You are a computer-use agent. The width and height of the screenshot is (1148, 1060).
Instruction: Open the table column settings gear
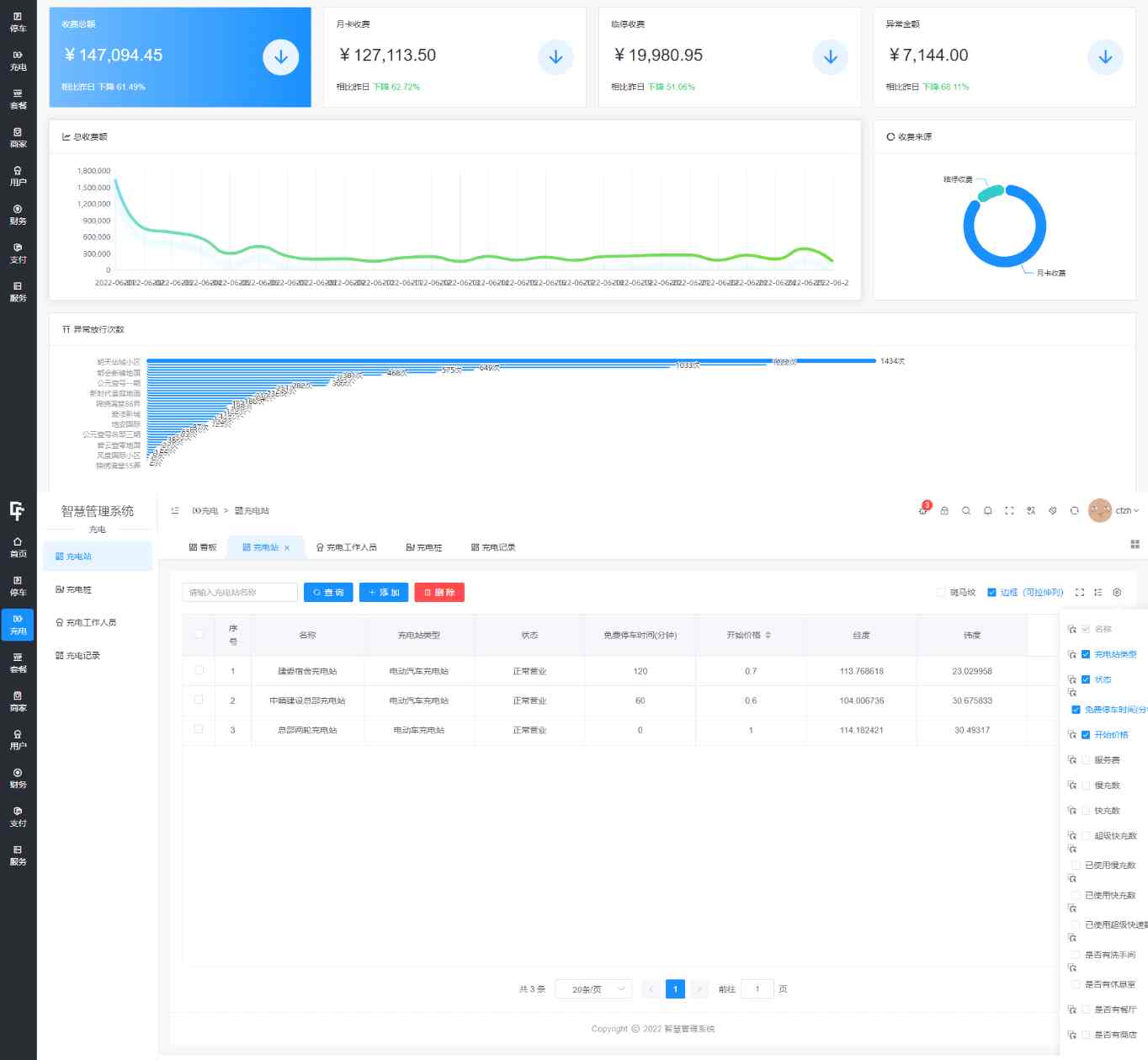(x=1117, y=593)
